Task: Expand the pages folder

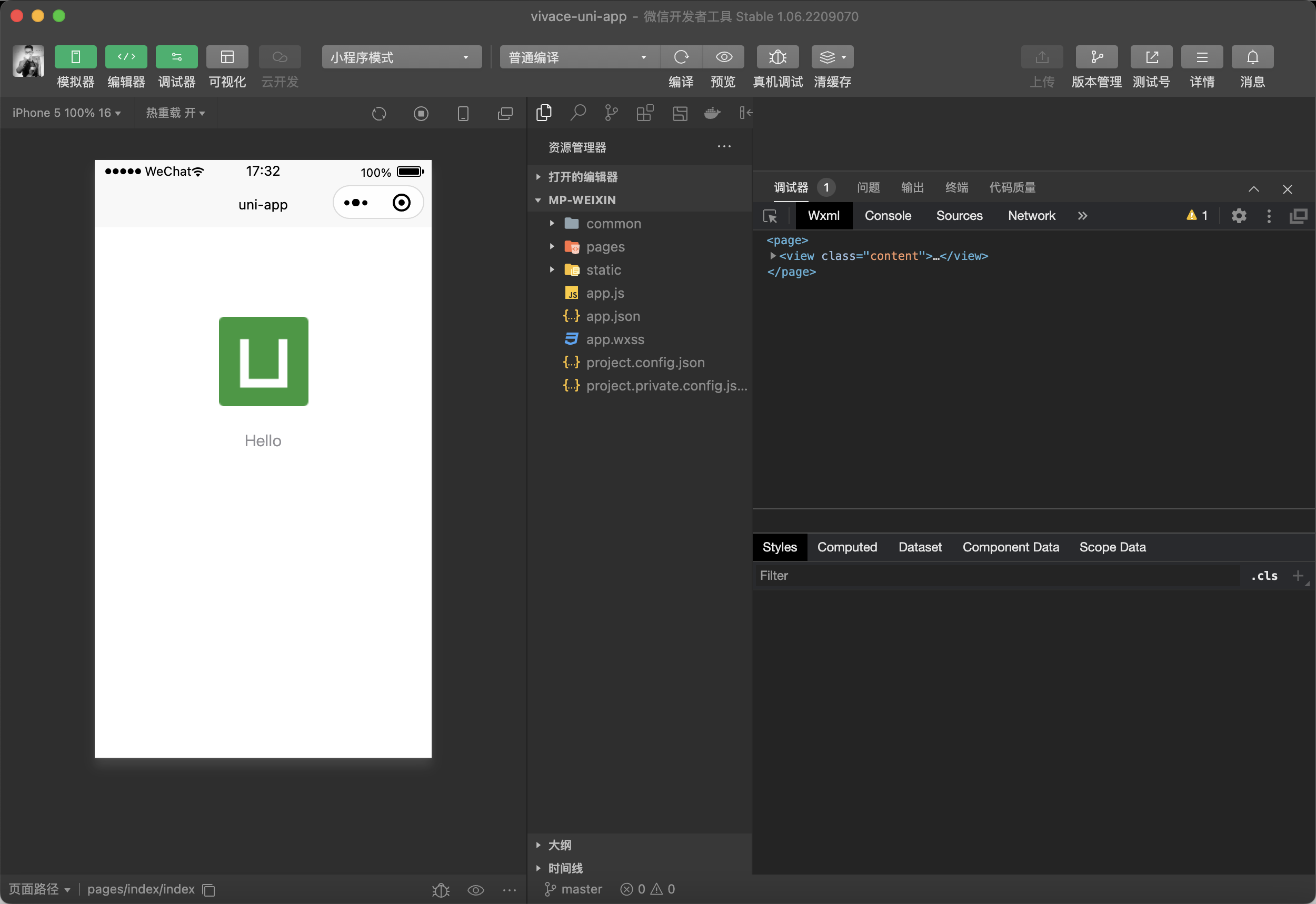Action: [x=639, y=246]
